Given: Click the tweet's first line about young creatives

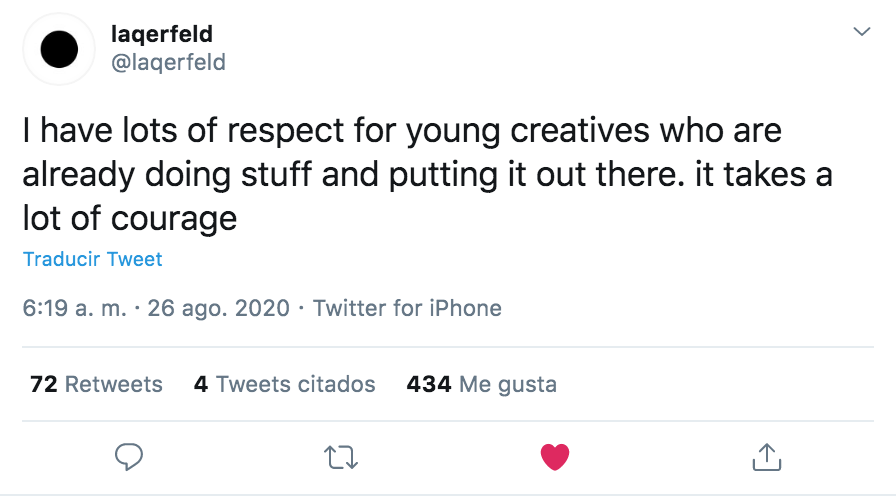Looking at the screenshot, I should pyautogui.click(x=402, y=131).
